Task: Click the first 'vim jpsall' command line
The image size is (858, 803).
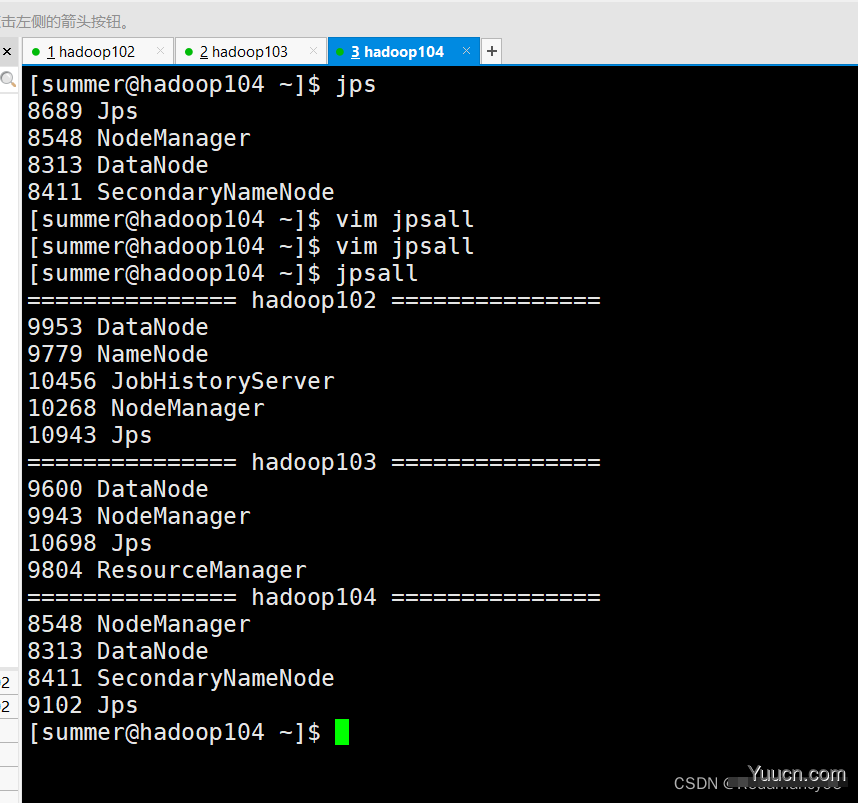Action: pyautogui.click(x=251, y=219)
